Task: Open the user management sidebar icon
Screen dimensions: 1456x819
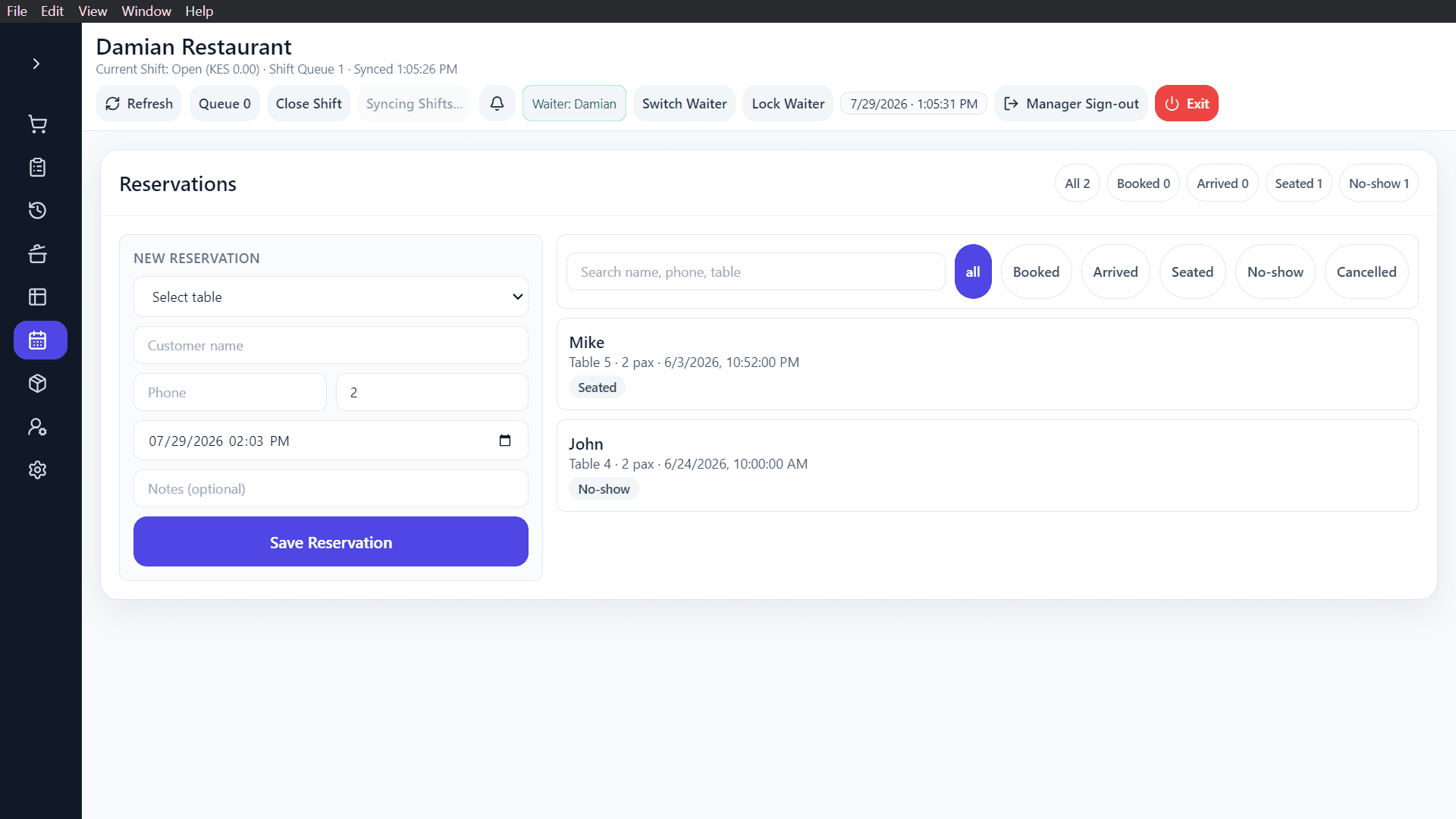Action: click(x=37, y=427)
